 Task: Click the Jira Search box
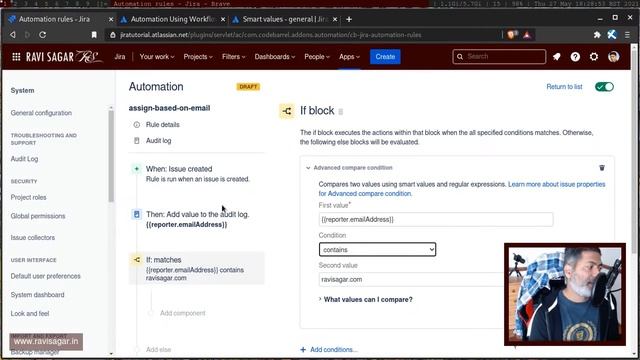coord(499,57)
